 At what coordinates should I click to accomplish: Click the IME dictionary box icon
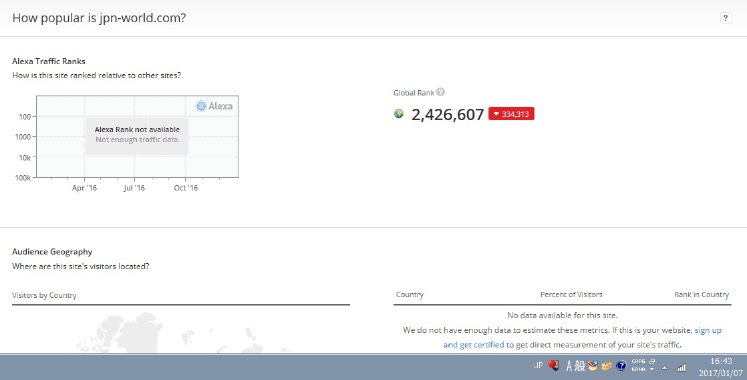click(x=607, y=366)
